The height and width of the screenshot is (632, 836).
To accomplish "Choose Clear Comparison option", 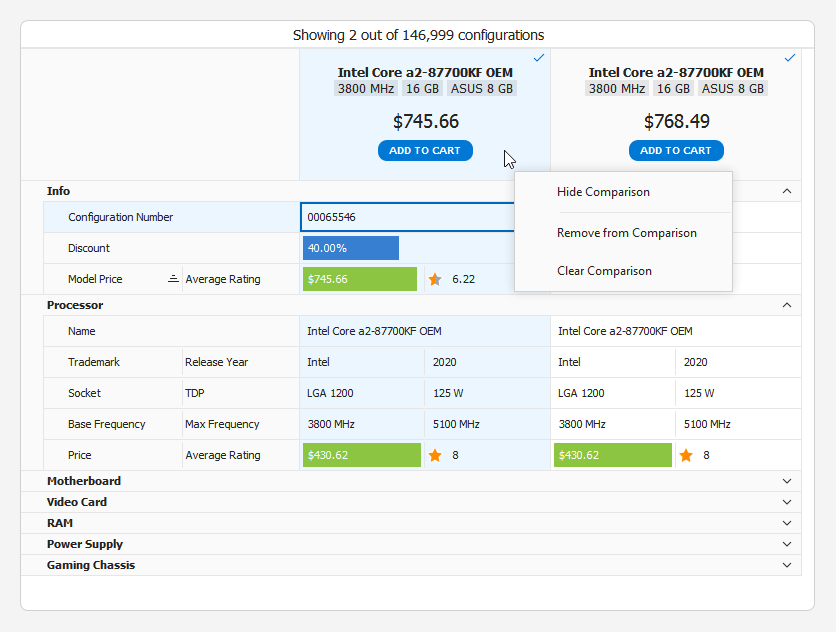I will [x=603, y=270].
